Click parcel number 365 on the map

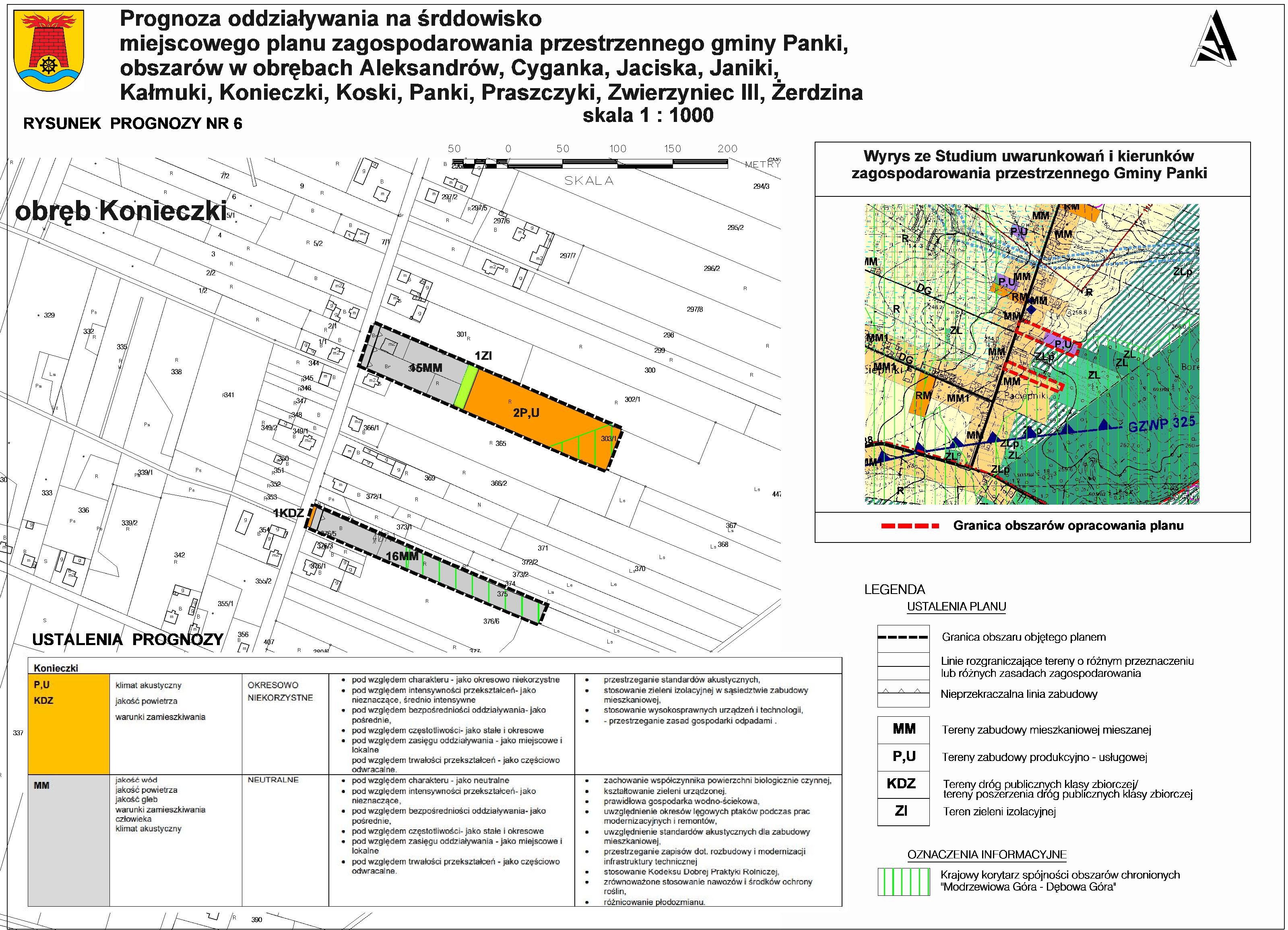click(x=500, y=443)
